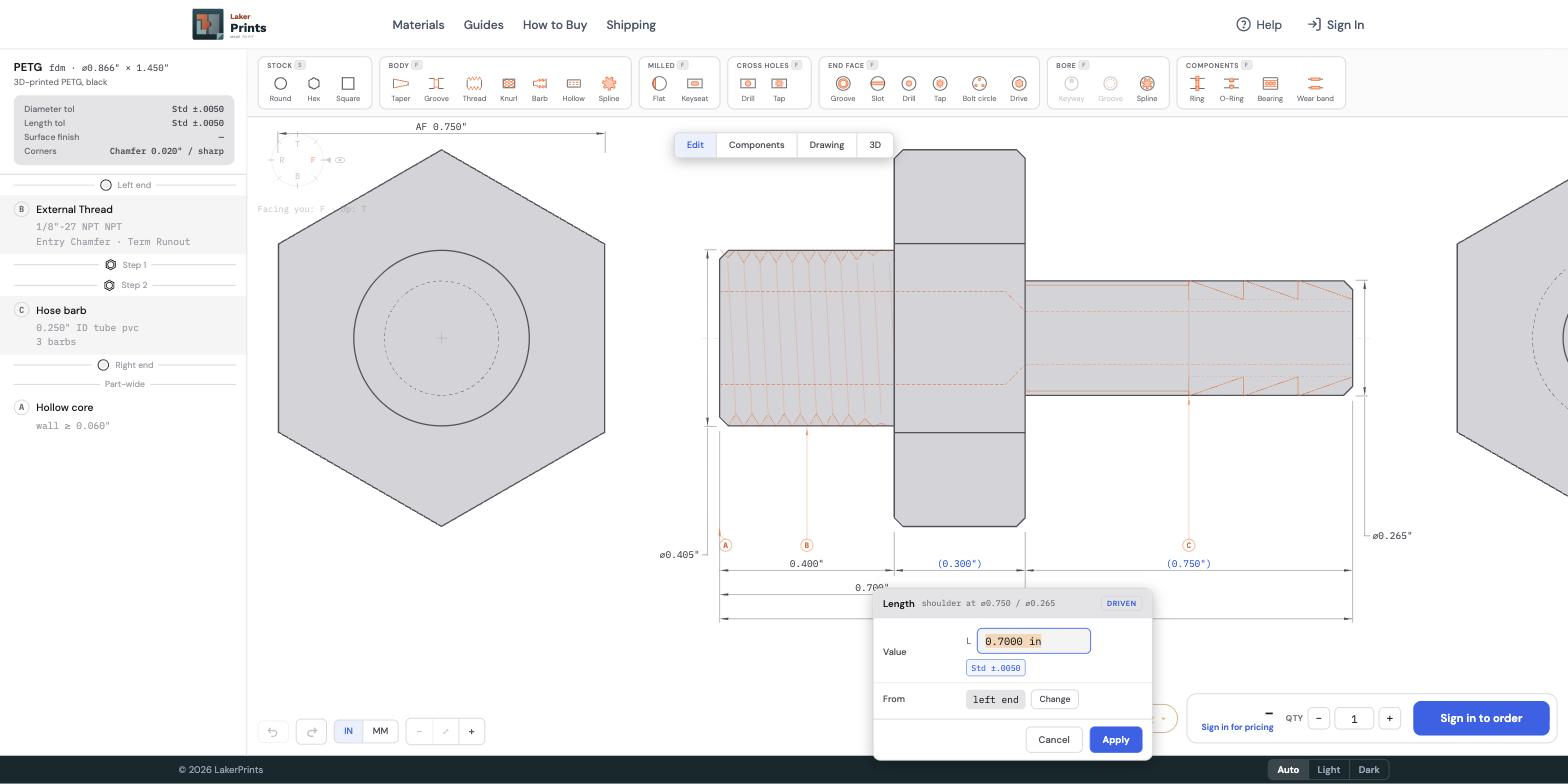This screenshot has width=1568, height=784.
Task: Add a body Spline feature
Action: 608,88
